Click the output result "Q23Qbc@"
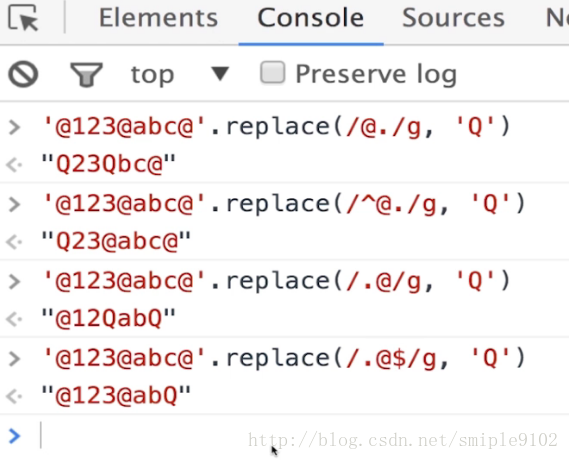The width and height of the screenshot is (569, 460). point(109,164)
